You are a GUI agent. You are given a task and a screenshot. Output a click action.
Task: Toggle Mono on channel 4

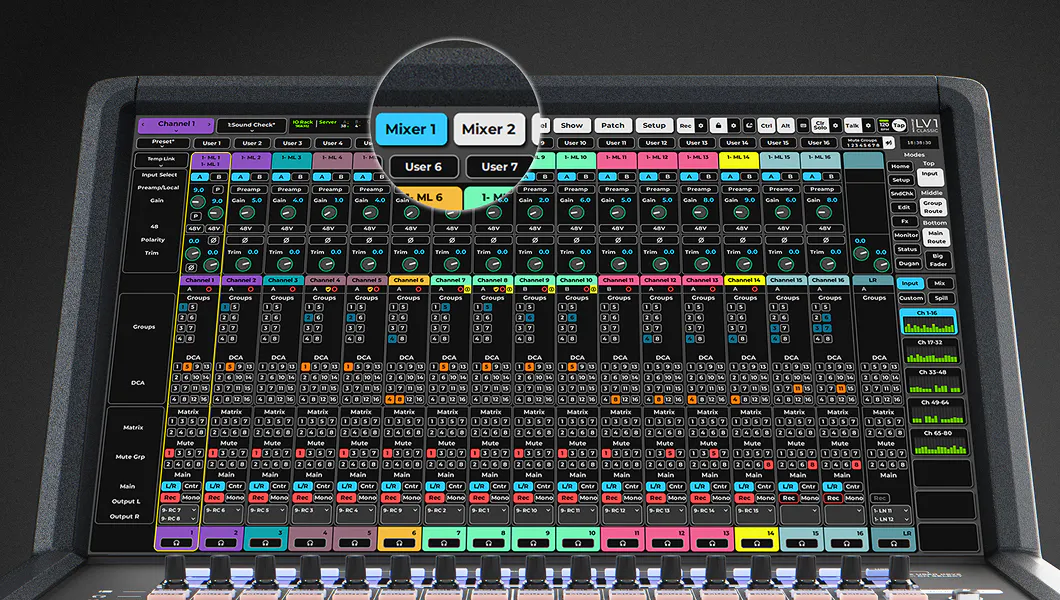click(323, 497)
